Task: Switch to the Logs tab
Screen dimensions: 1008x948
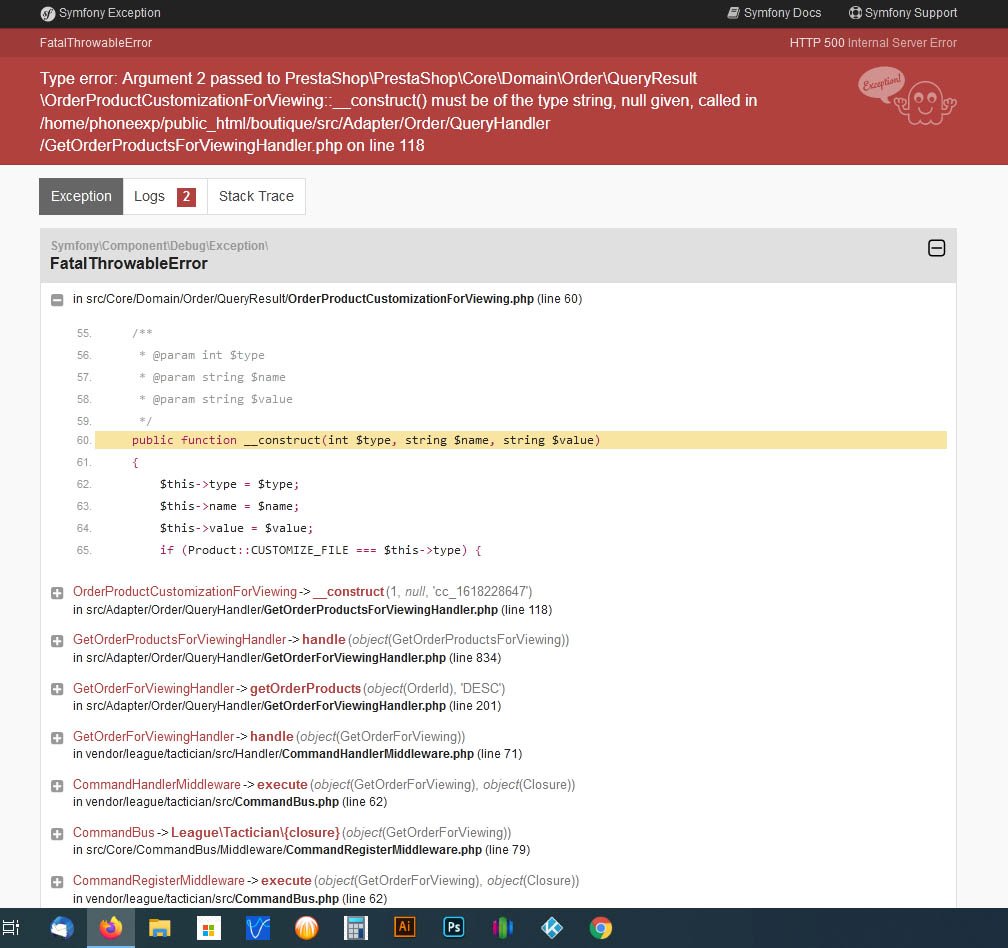Action: [165, 196]
